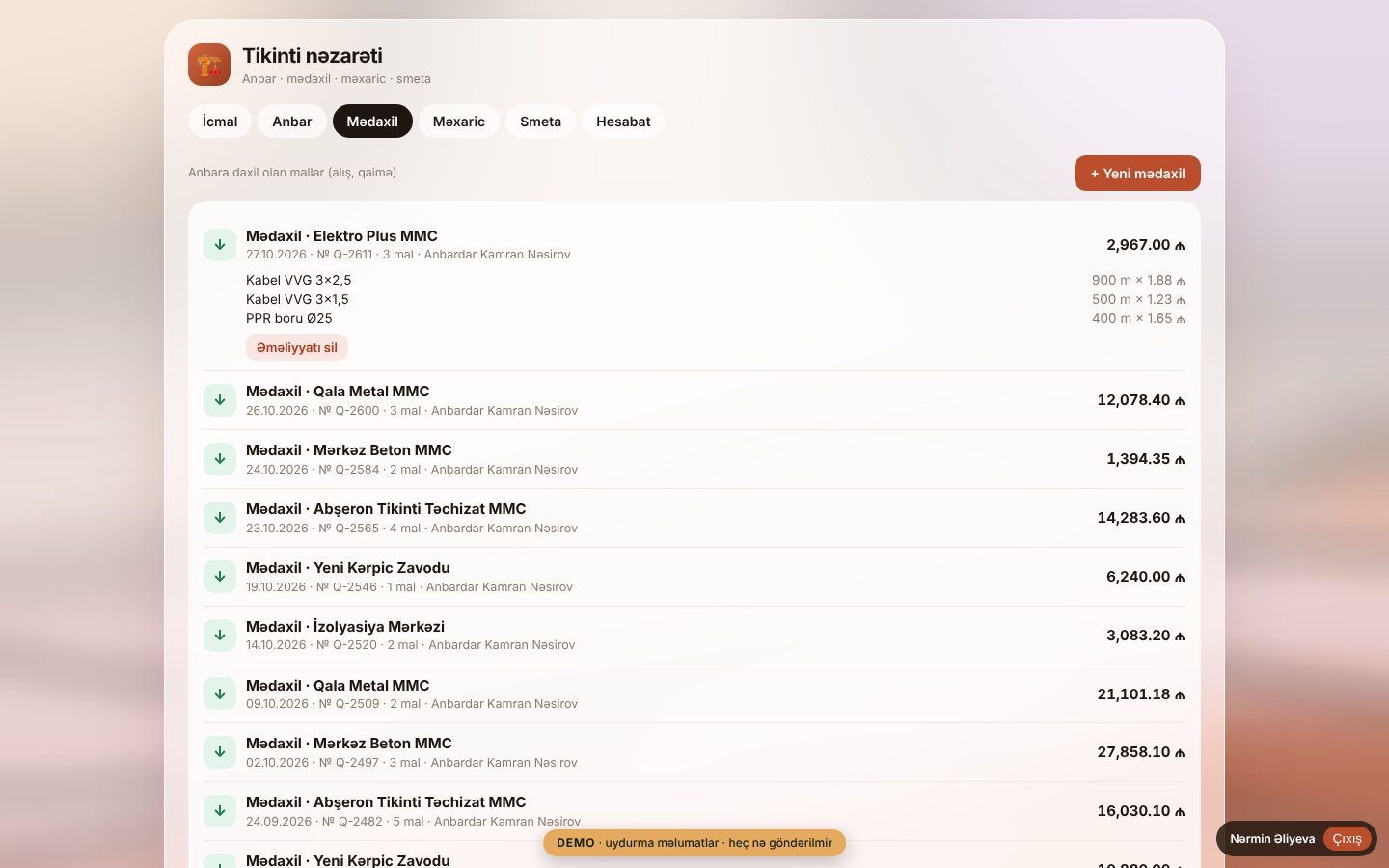
Task: Expand the Abşeron Tikinti Təchizat 24.09.2026 entry
Action: point(694,811)
